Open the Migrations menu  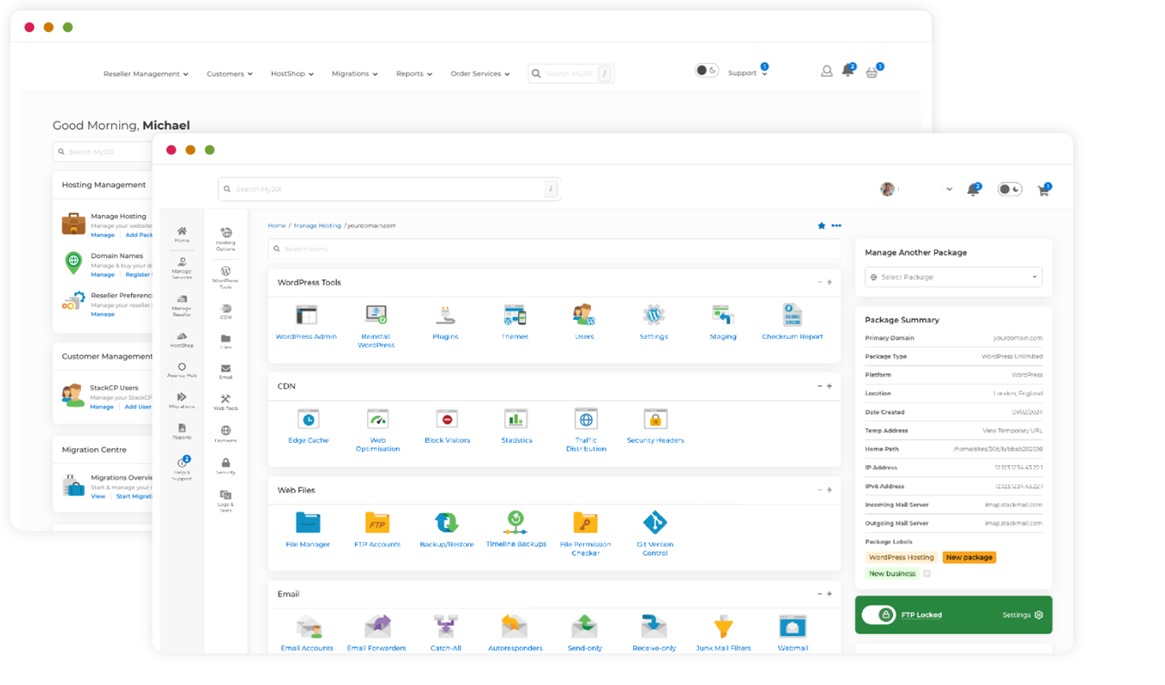coord(354,74)
